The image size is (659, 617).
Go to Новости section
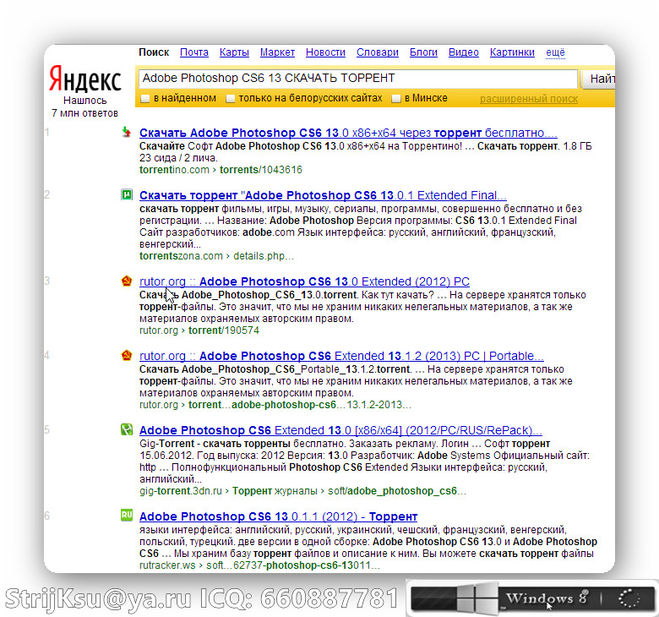point(325,53)
